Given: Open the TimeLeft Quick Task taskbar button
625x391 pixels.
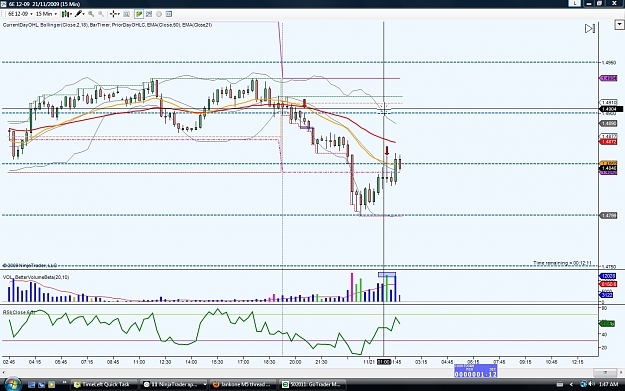Looking at the screenshot, I should (x=104, y=385).
